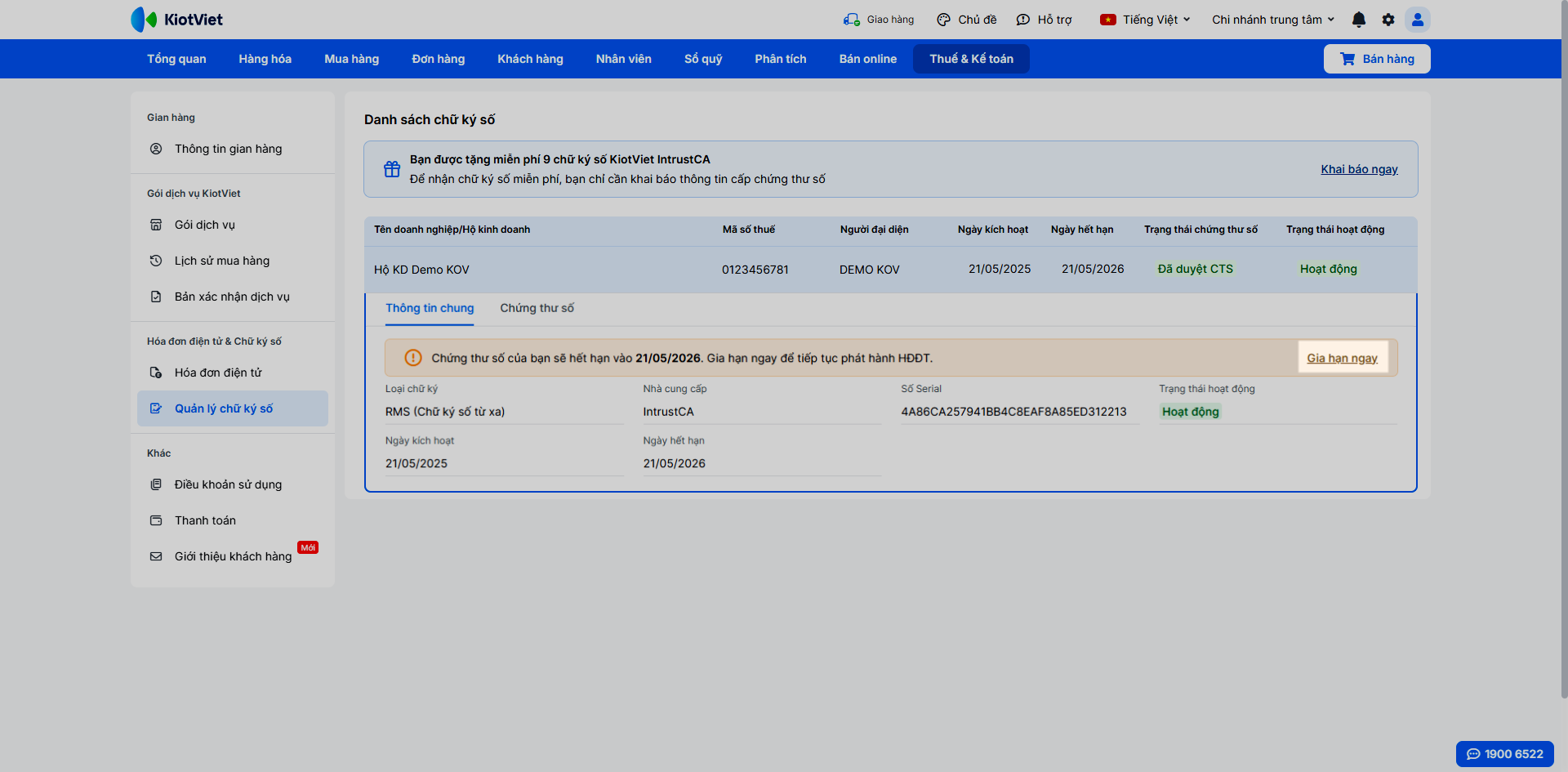The height and width of the screenshot is (772, 1568).
Task: Expand the Chi nhánh trung tâm branch dropdown
Action: click(x=1273, y=20)
